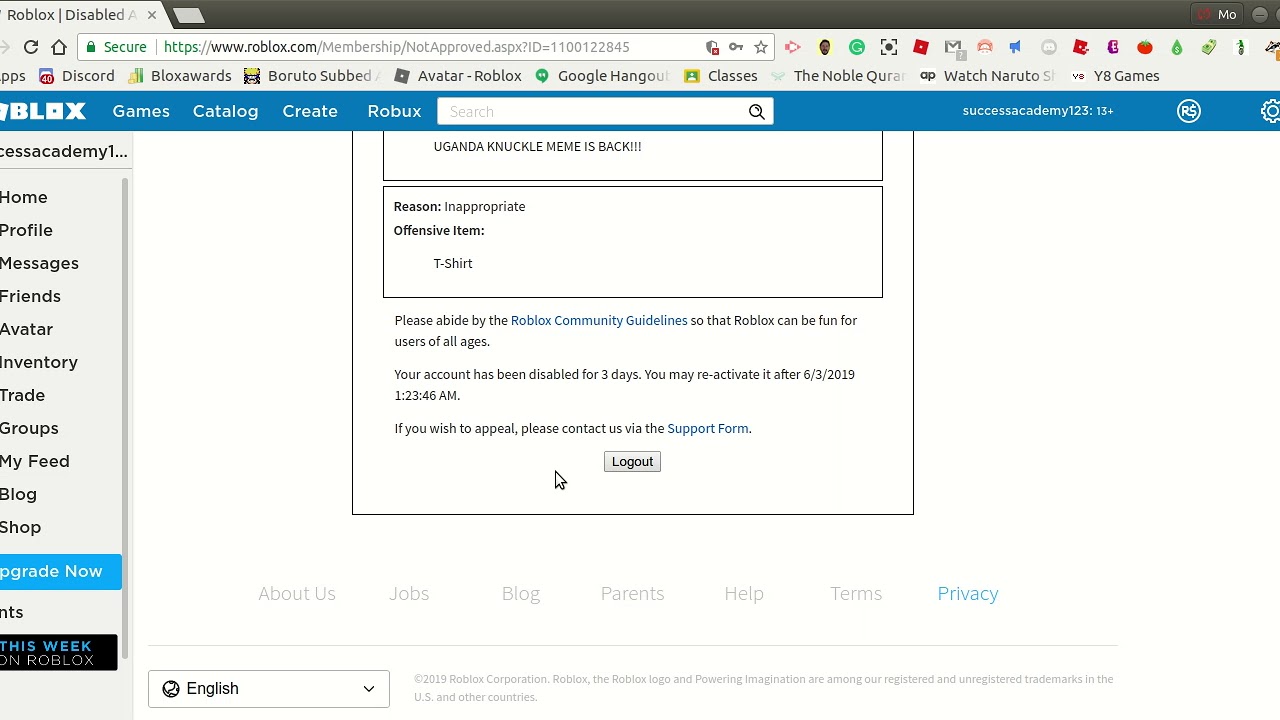
Task: Click the Upgrade Now button
Action: (60, 571)
